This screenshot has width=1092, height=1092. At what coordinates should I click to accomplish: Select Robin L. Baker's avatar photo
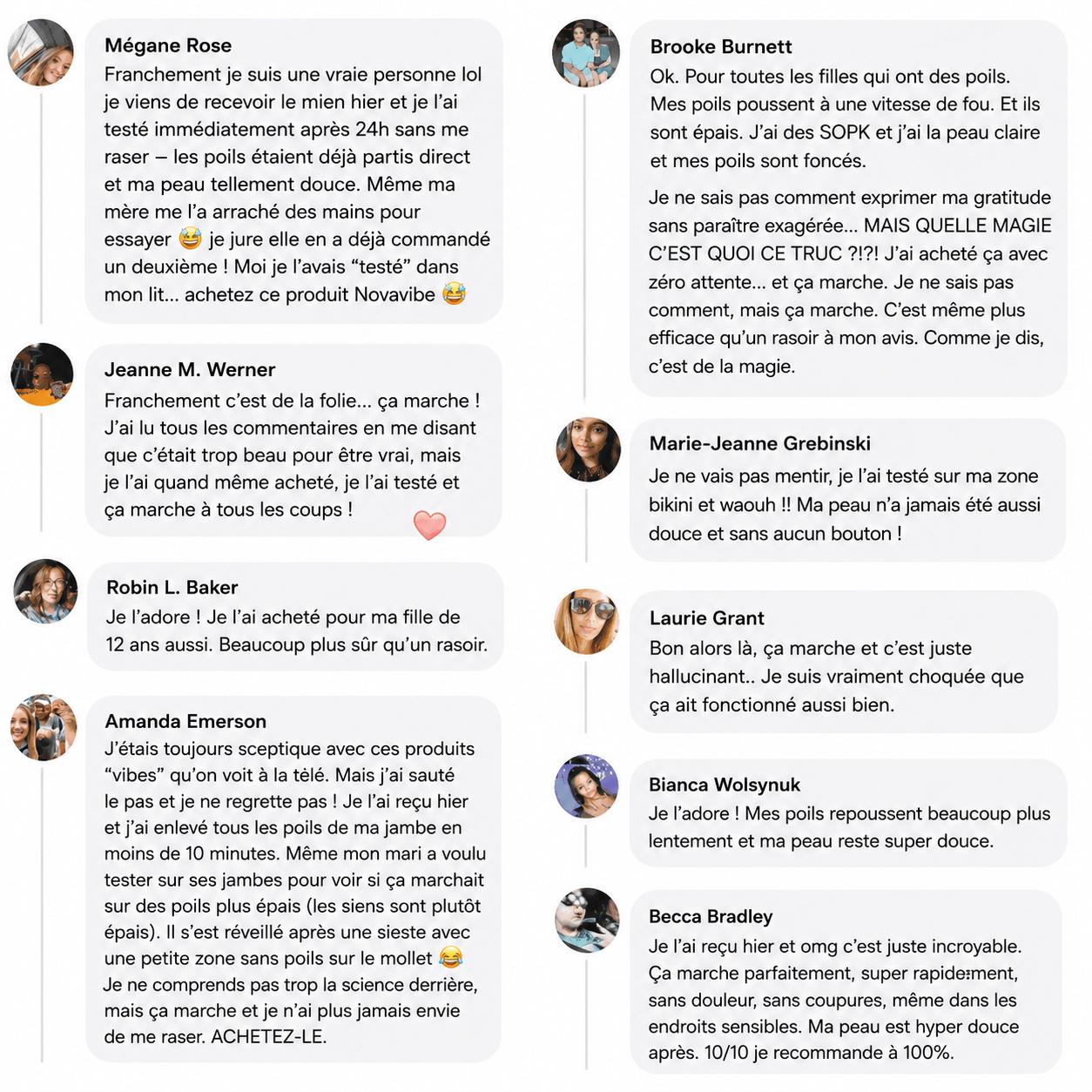45,591
